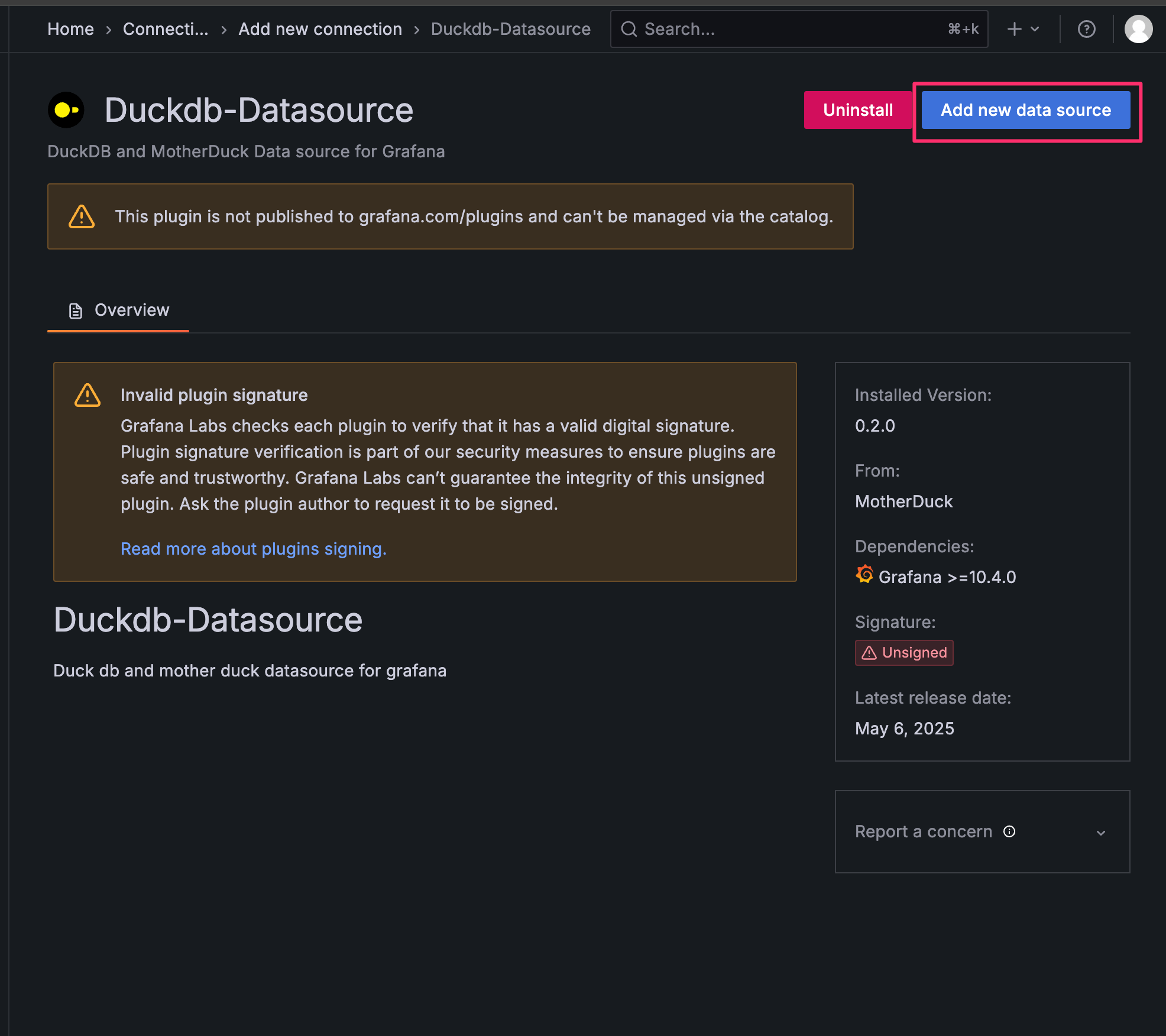Click warning icon in unpublished plugin banner

(82, 216)
